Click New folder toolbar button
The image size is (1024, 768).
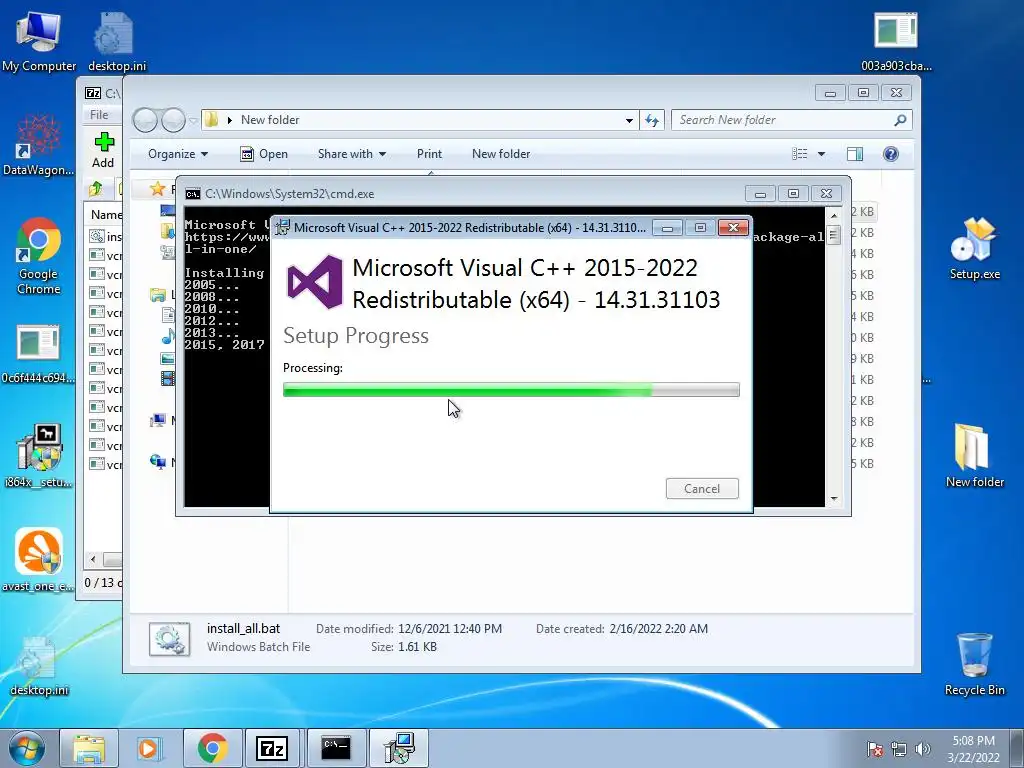click(501, 154)
